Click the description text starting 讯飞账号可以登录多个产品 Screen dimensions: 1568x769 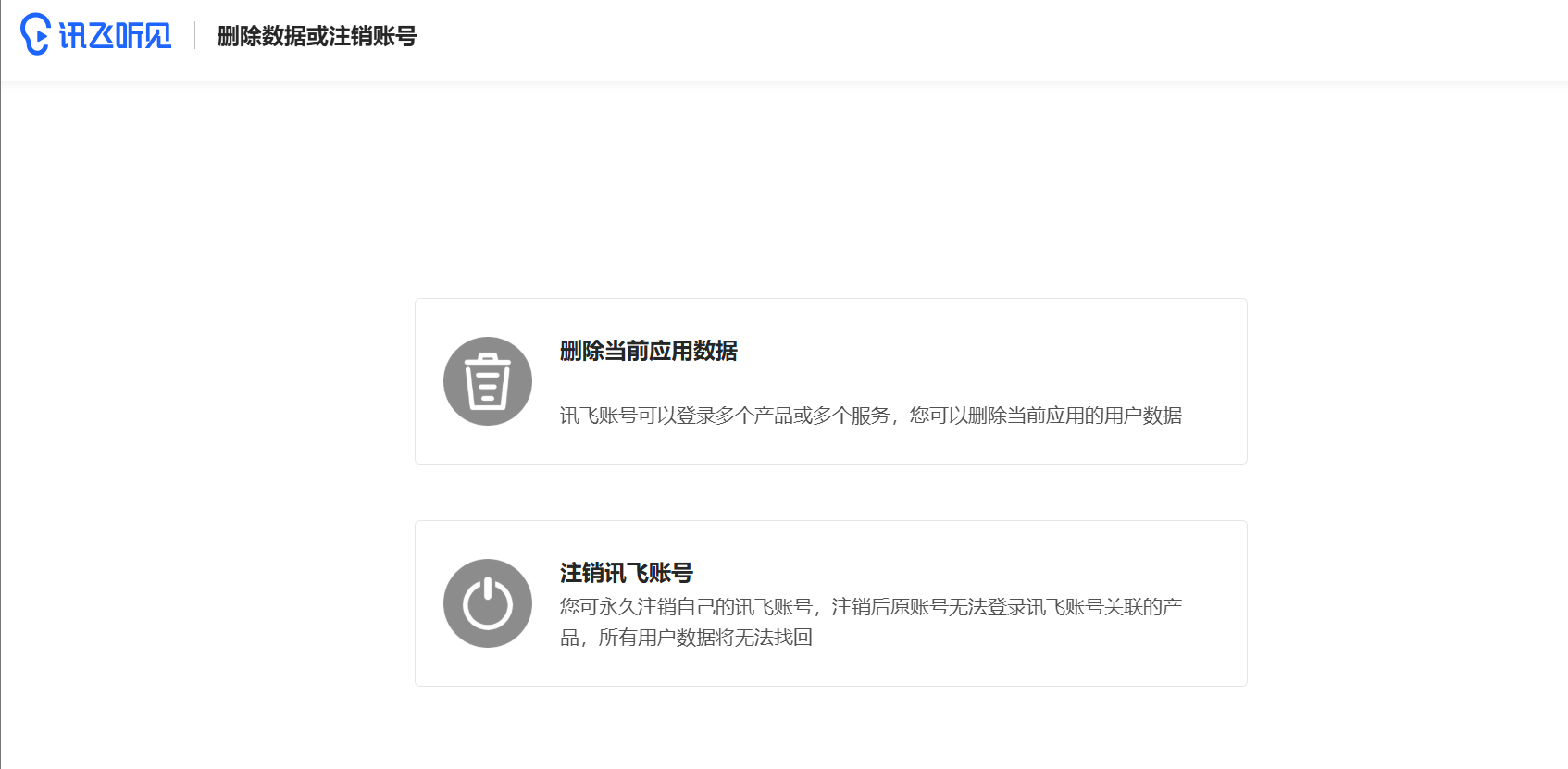(x=871, y=416)
